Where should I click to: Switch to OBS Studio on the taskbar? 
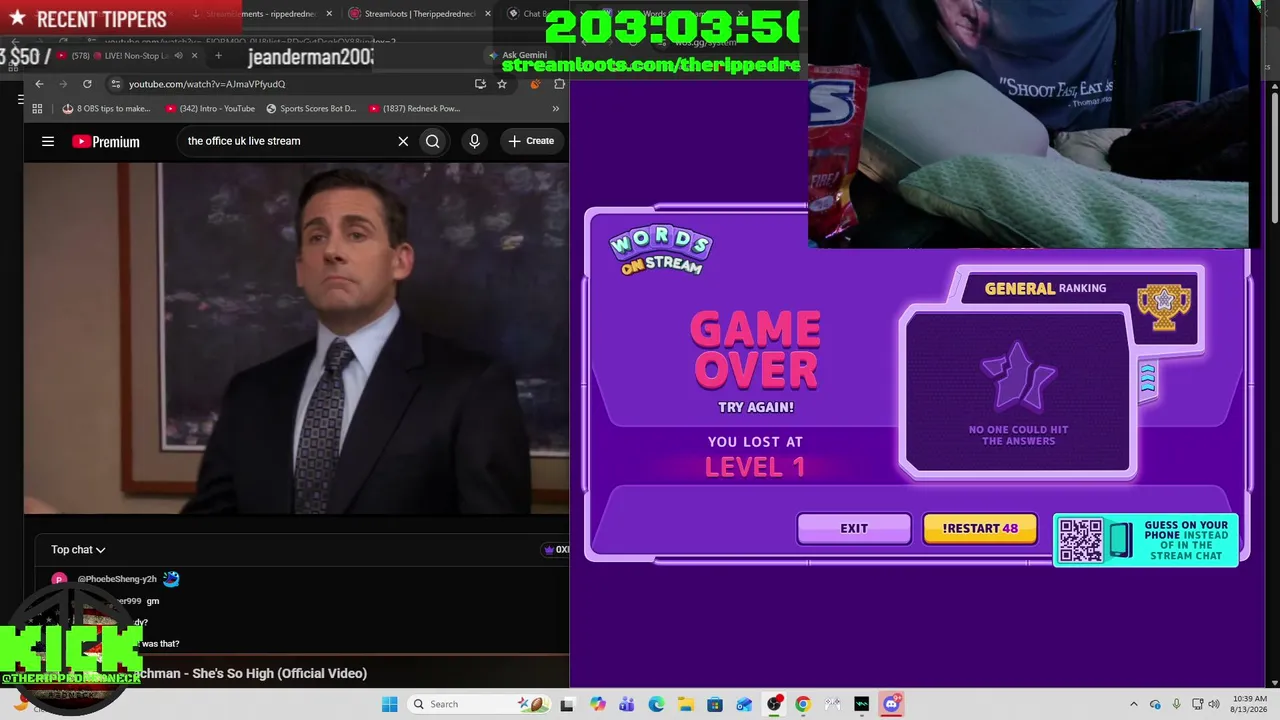click(x=774, y=704)
